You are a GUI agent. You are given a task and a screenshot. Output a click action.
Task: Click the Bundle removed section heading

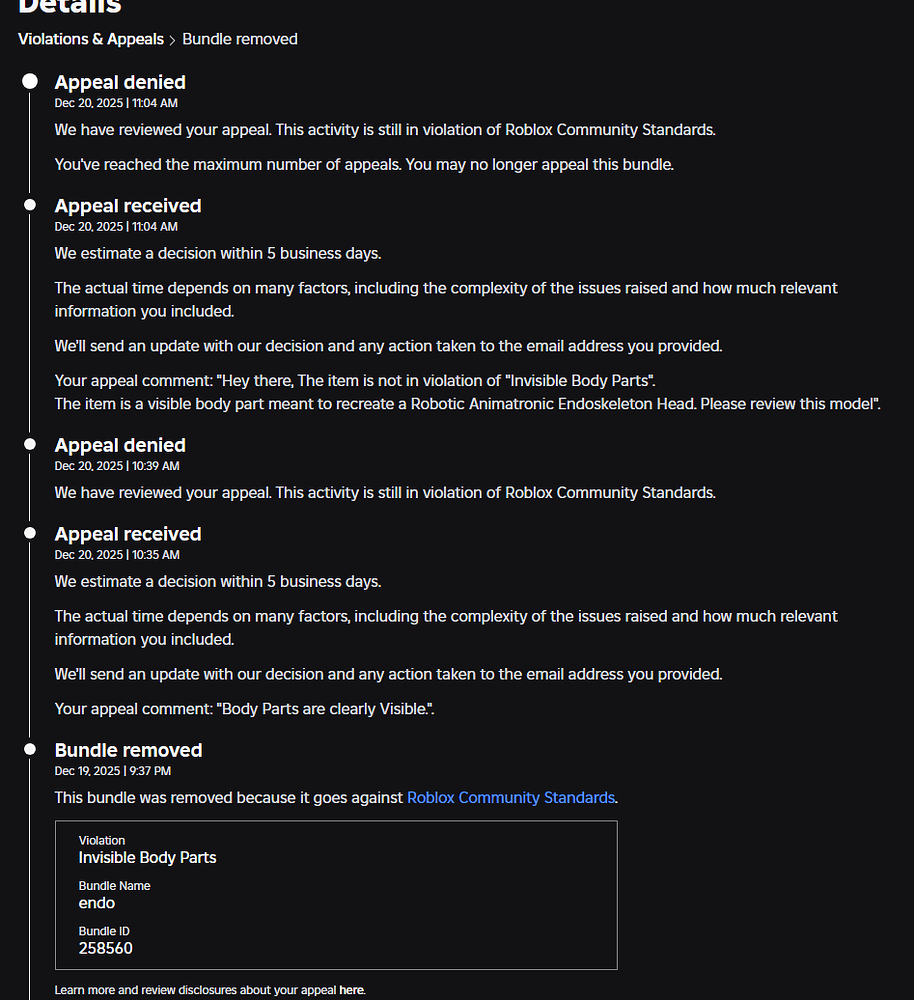pos(128,749)
